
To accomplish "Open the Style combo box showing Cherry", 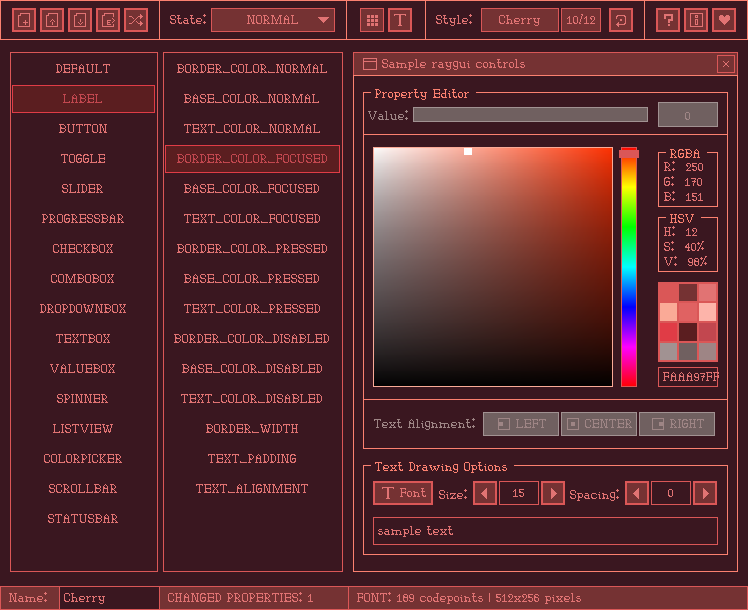I will (519, 20).
